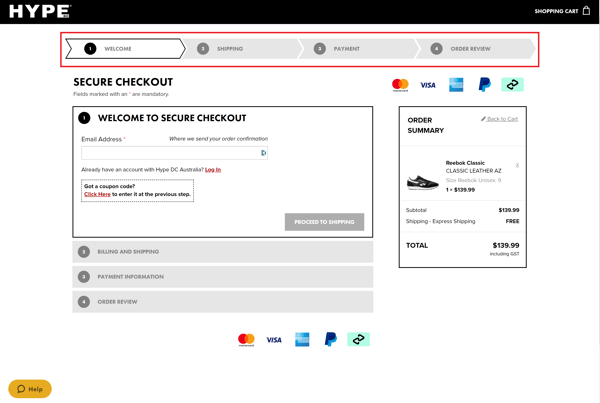Click the Proceed to Shipping button
The image size is (600, 403).
click(324, 222)
